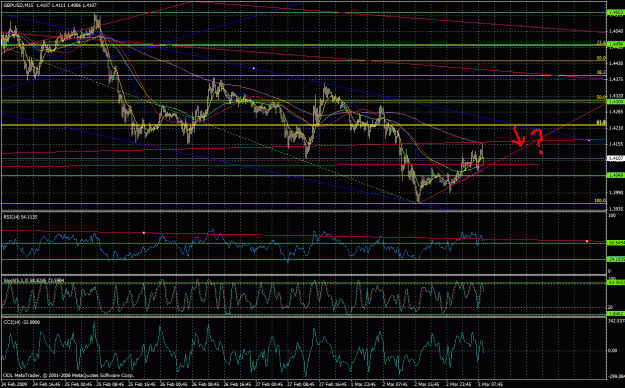Click the white current price tag 1.4107

tap(615, 158)
